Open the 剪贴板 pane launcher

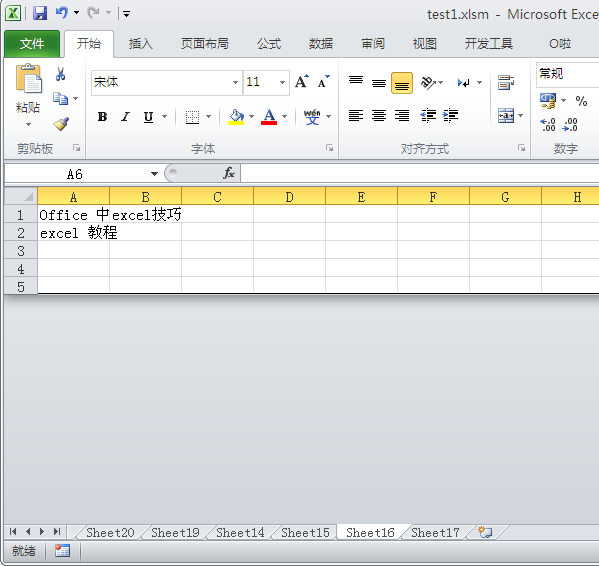click(x=76, y=148)
